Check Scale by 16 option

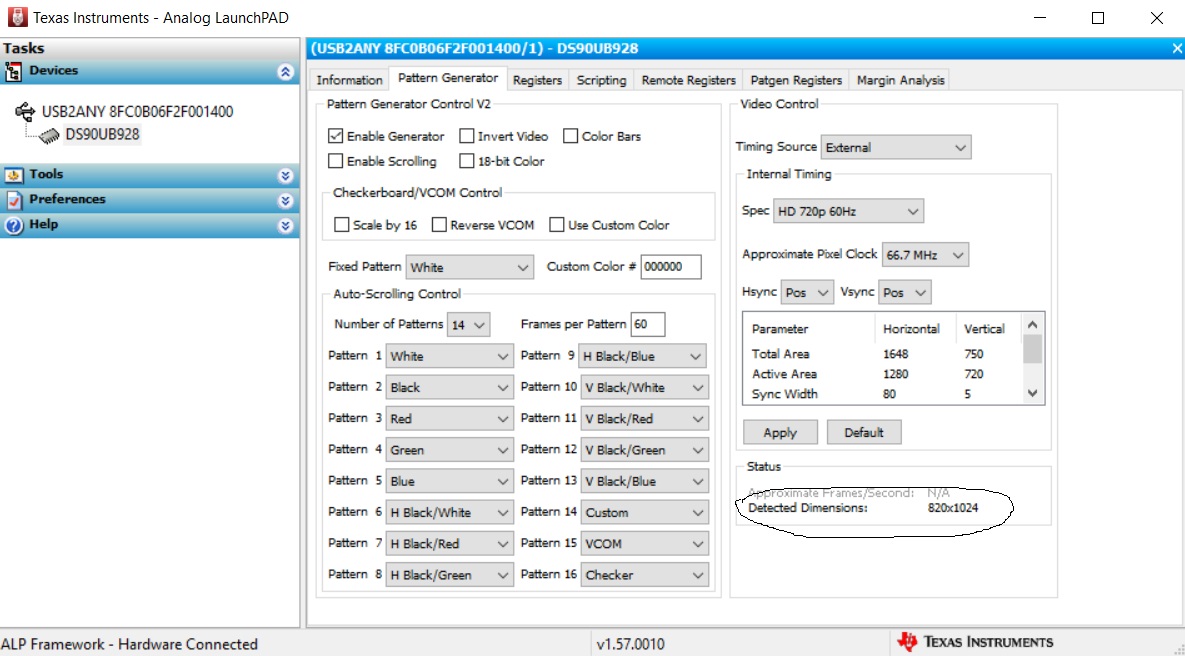(342, 224)
